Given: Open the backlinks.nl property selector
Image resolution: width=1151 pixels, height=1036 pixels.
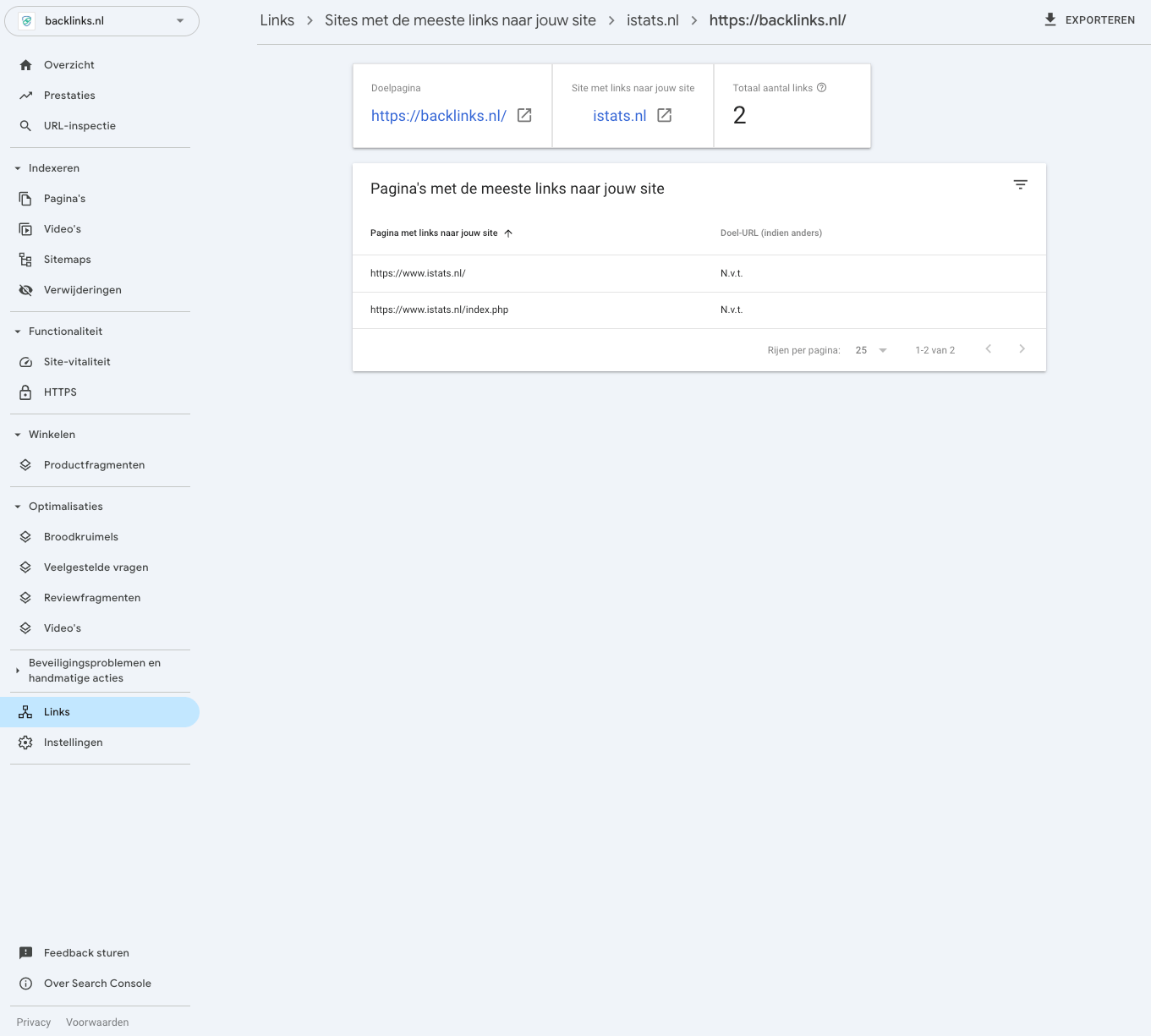Looking at the screenshot, I should pyautogui.click(x=101, y=20).
